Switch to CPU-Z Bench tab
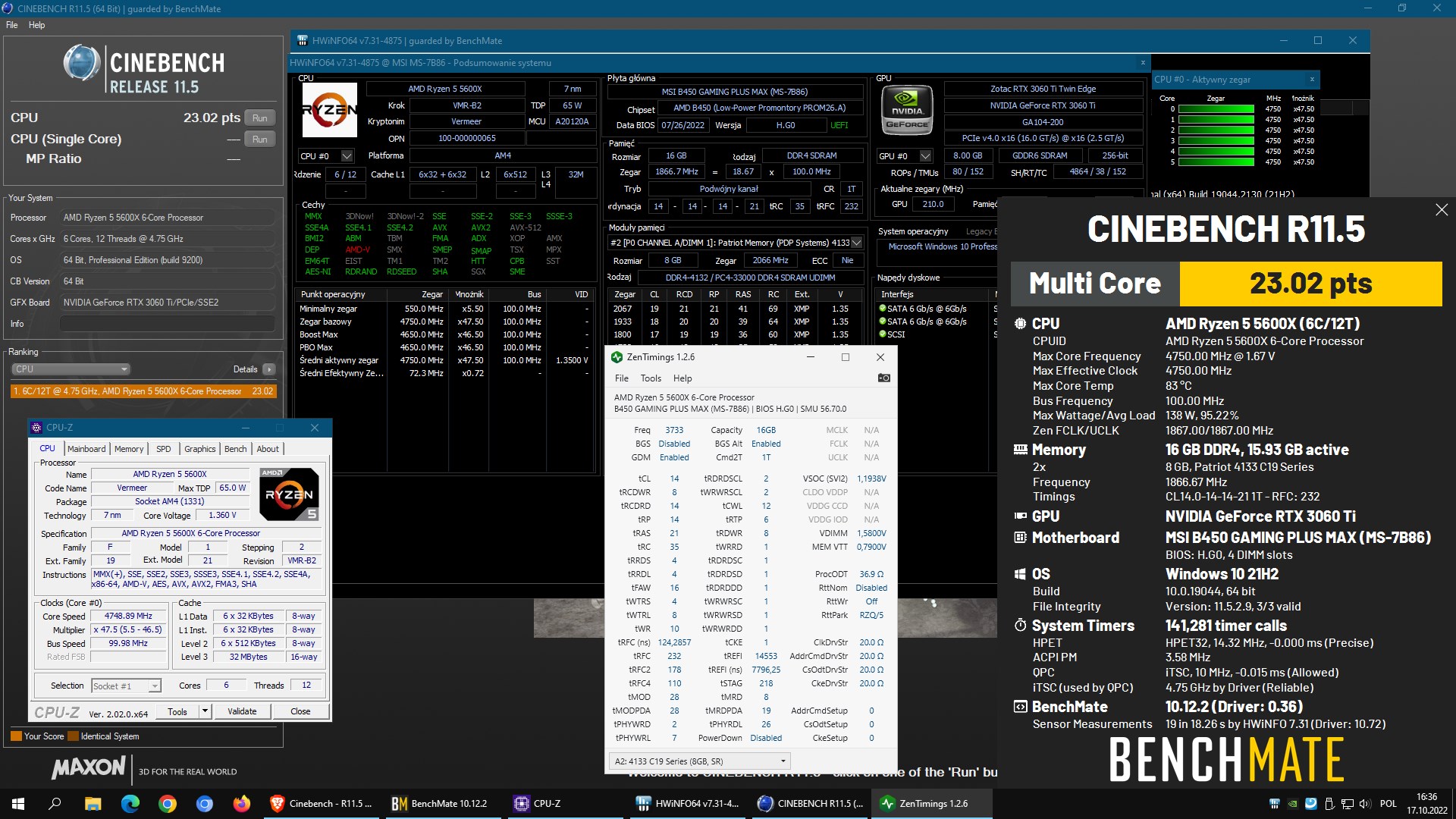The width and height of the screenshot is (1456, 819). 235,449
